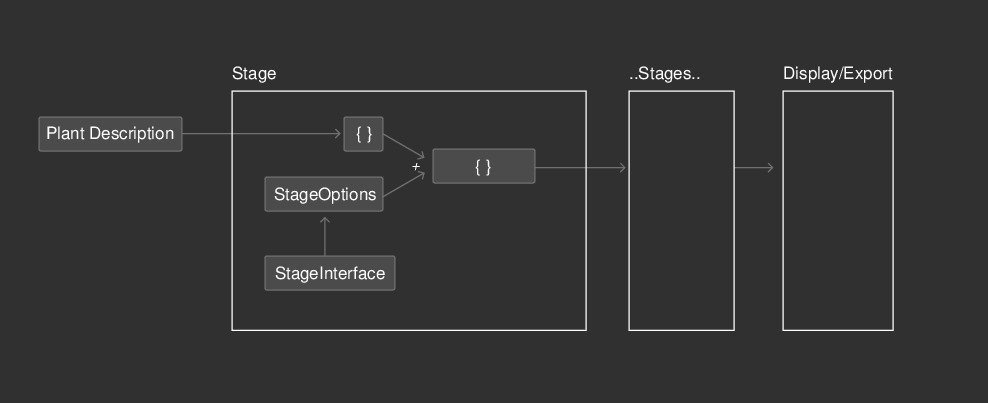Click the right border of Display/Export frame
Screen dimensions: 988x403
pyautogui.click(x=893, y=210)
